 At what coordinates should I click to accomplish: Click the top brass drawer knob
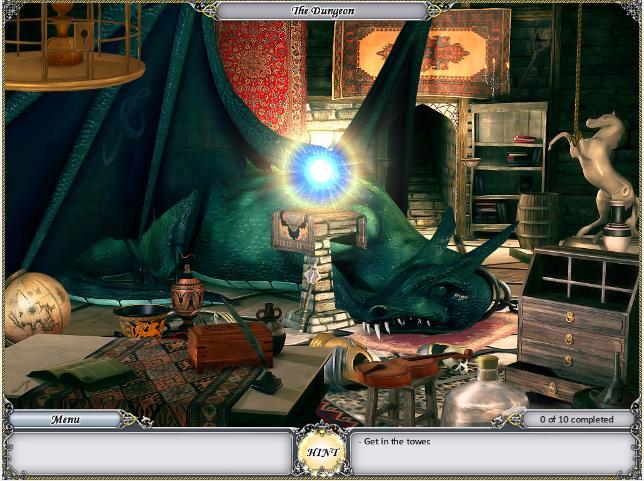[570, 317]
